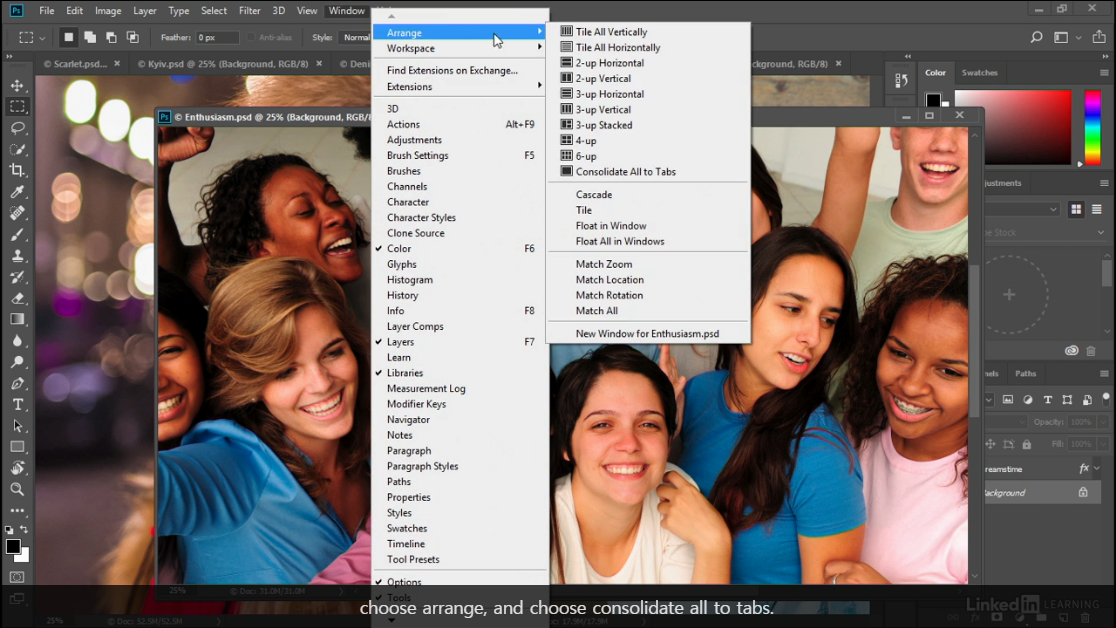Select the Dodge tool

[18, 362]
